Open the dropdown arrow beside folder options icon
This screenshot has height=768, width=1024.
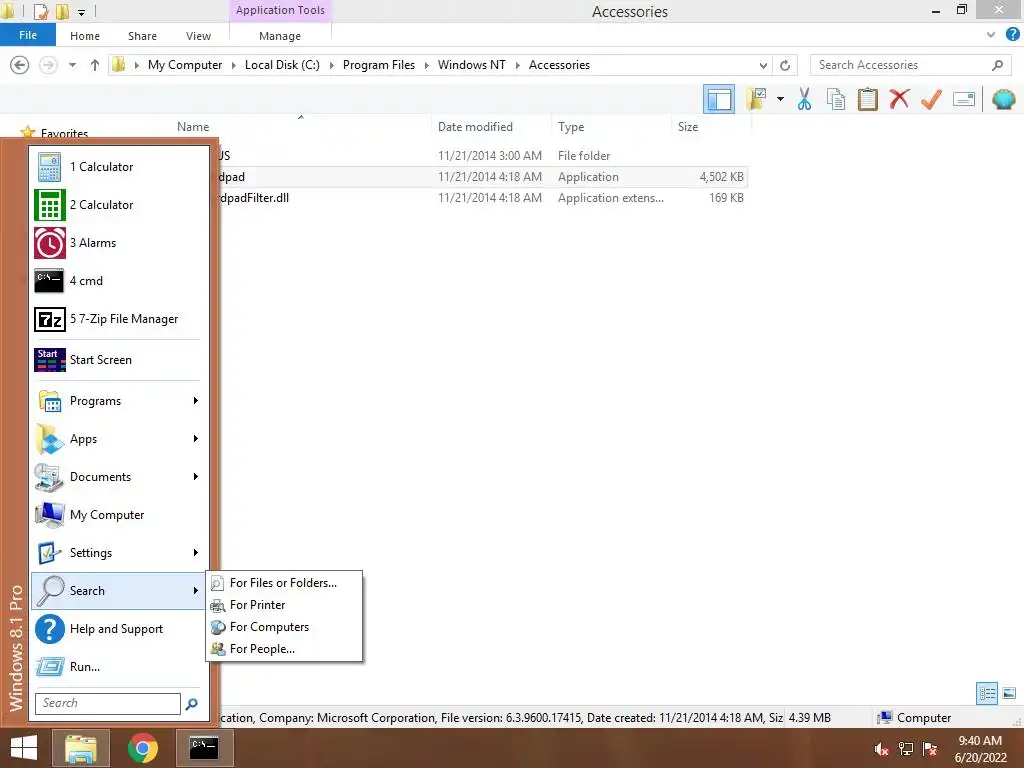pyautogui.click(x=780, y=99)
